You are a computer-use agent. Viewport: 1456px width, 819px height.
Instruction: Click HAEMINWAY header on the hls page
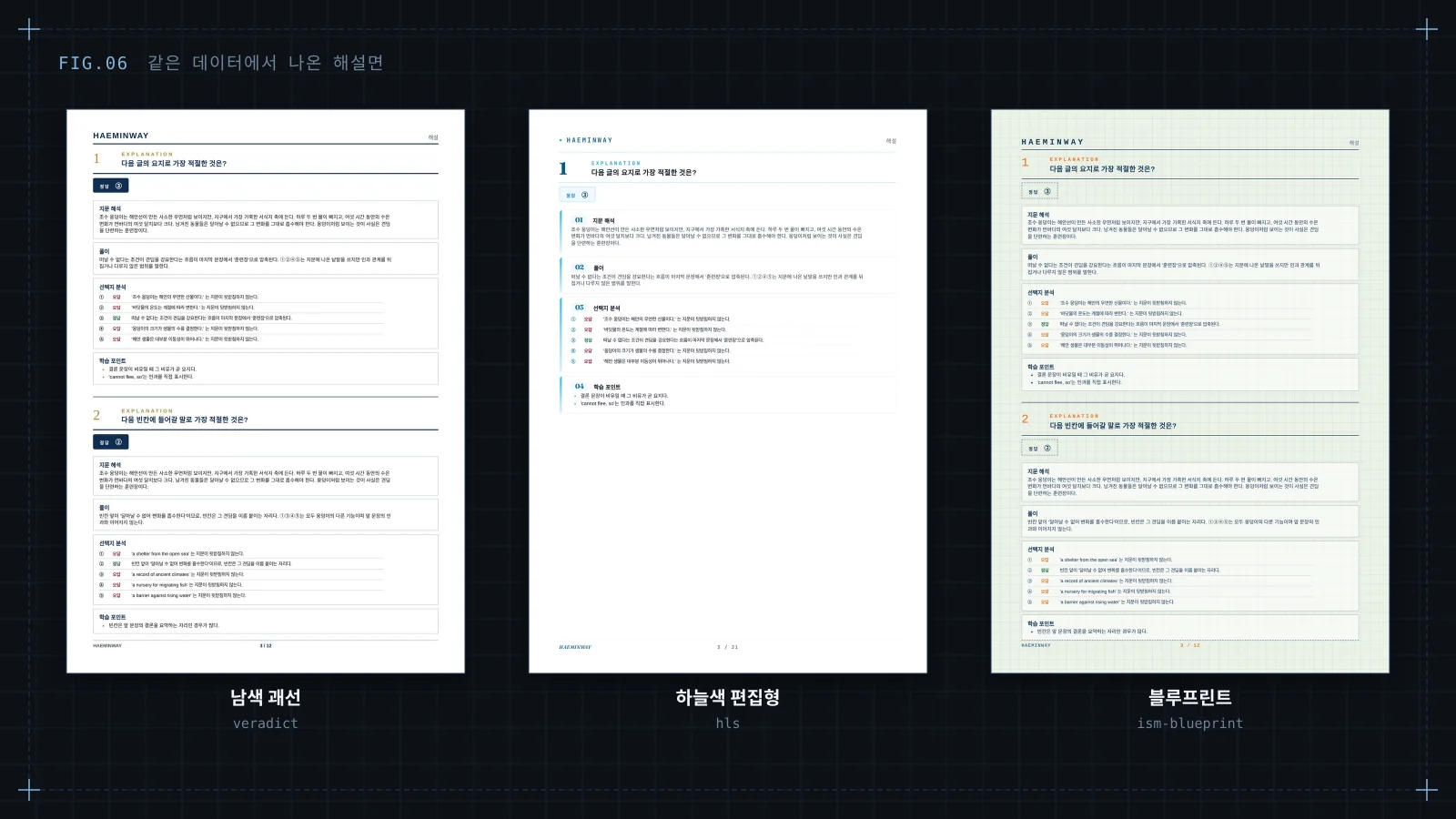(589, 140)
